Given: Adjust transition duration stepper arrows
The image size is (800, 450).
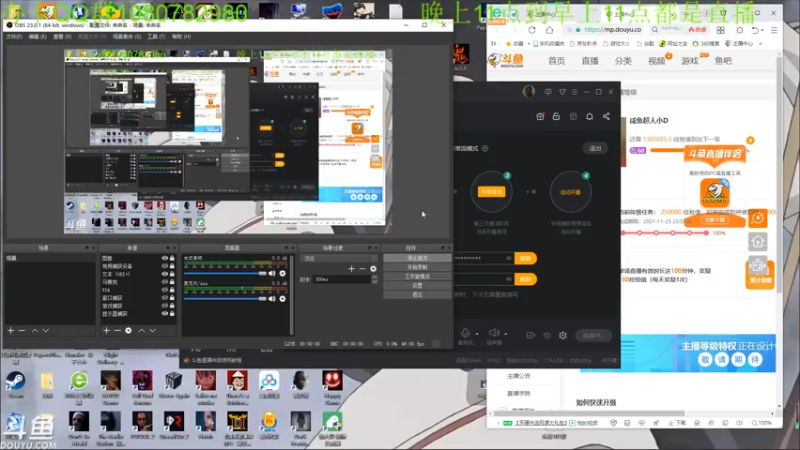Looking at the screenshot, I should point(374,280).
